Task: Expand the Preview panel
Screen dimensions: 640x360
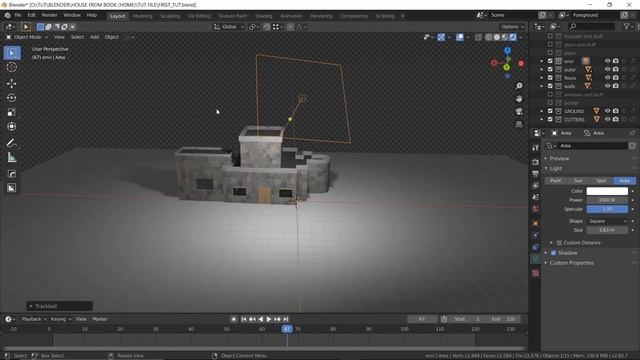Action: coord(559,158)
